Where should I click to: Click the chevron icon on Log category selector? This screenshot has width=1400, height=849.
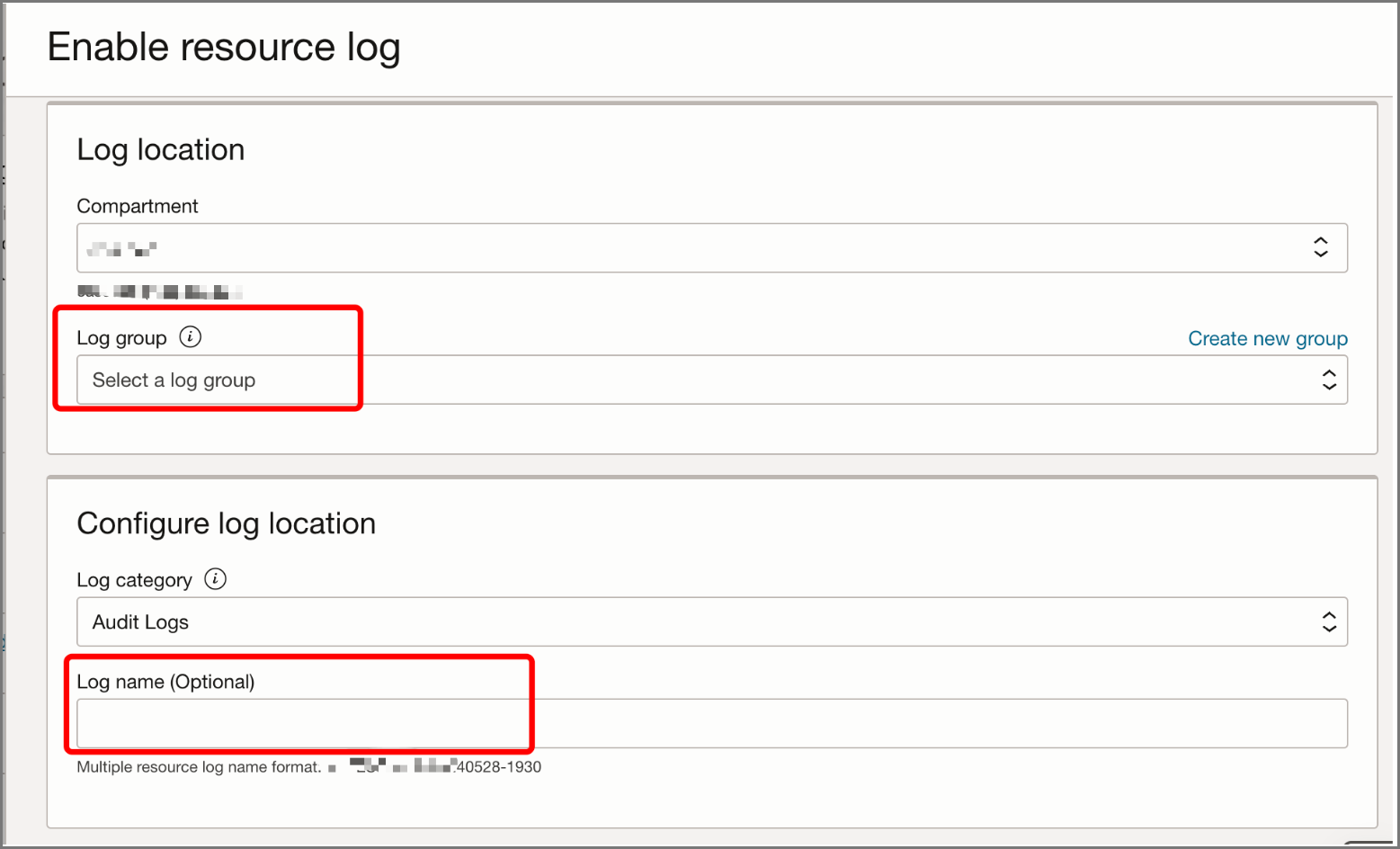tap(1328, 621)
